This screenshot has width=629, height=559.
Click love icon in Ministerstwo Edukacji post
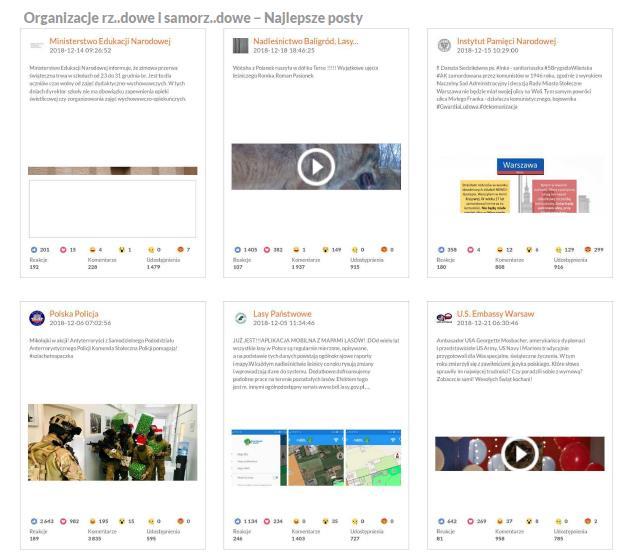[63, 249]
